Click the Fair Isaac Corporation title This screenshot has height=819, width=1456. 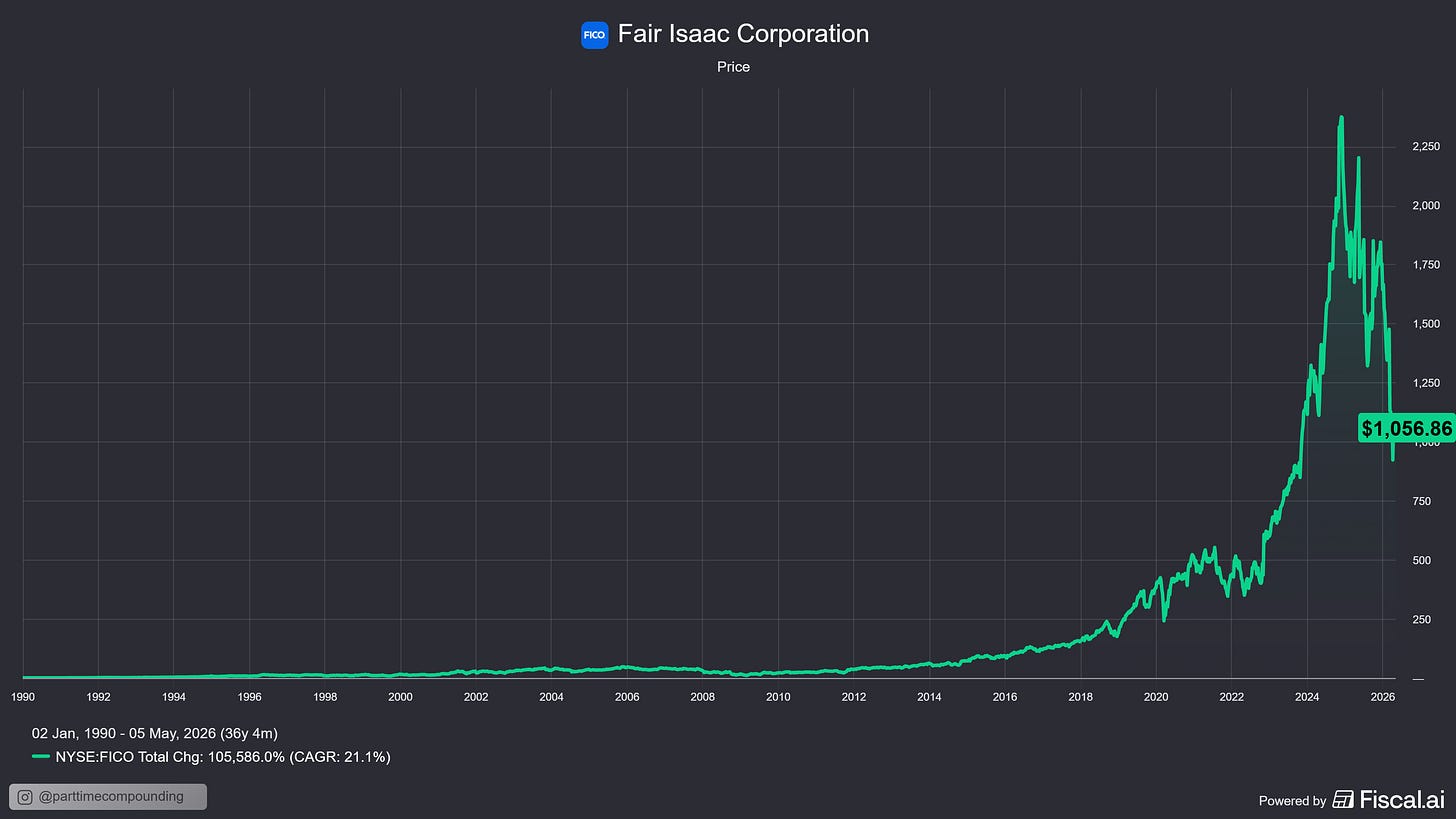[x=743, y=34]
